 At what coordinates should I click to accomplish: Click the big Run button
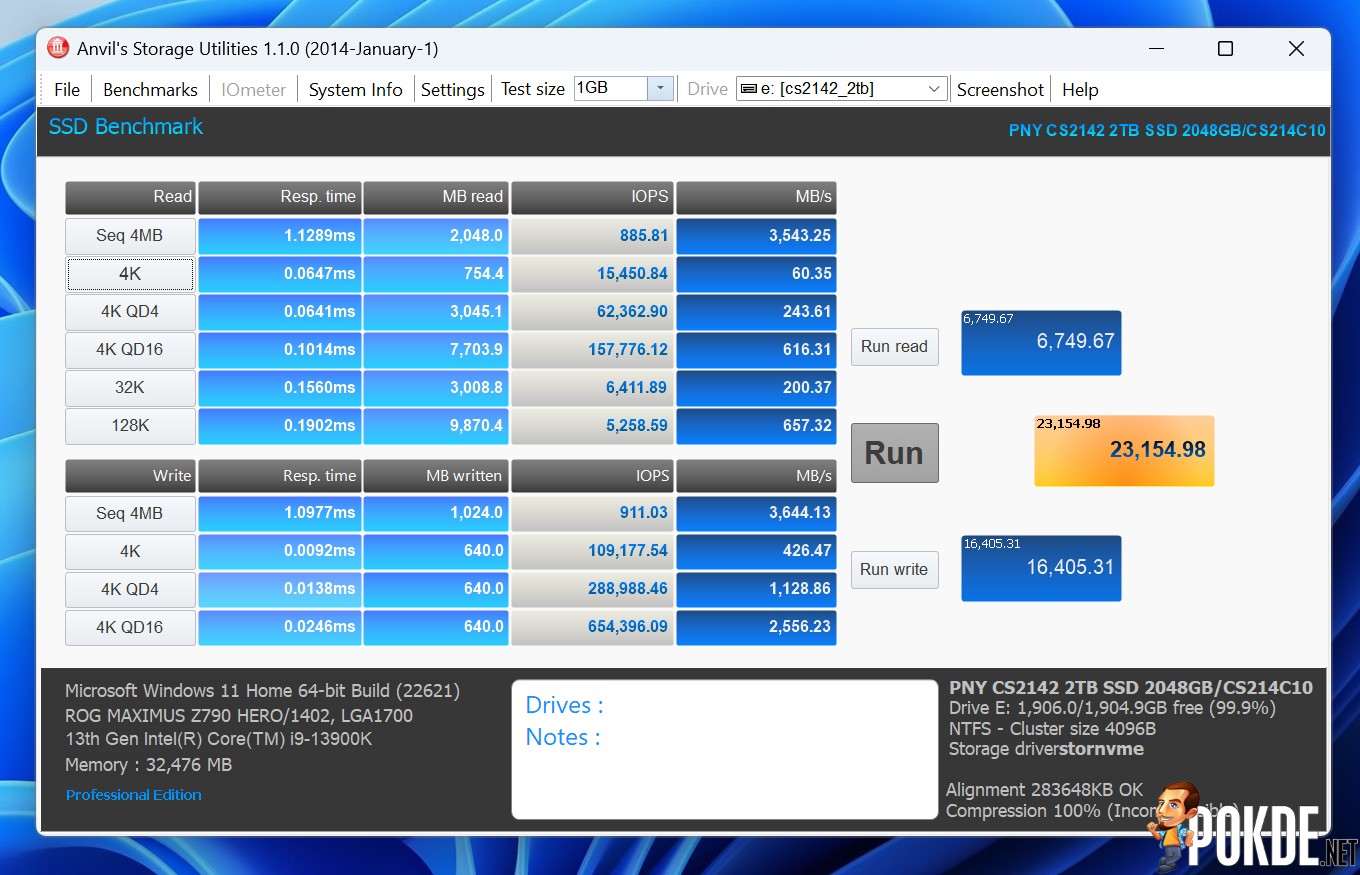tap(894, 453)
